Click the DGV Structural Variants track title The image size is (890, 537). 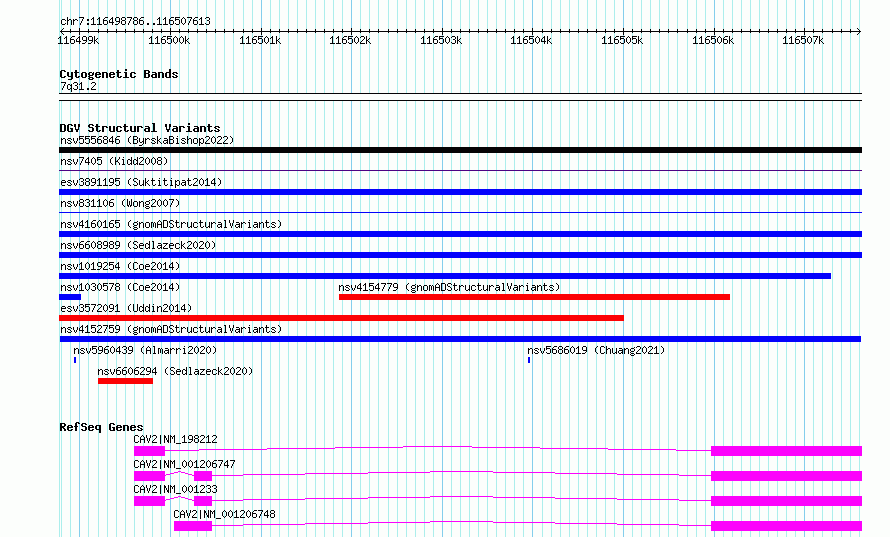pos(140,128)
